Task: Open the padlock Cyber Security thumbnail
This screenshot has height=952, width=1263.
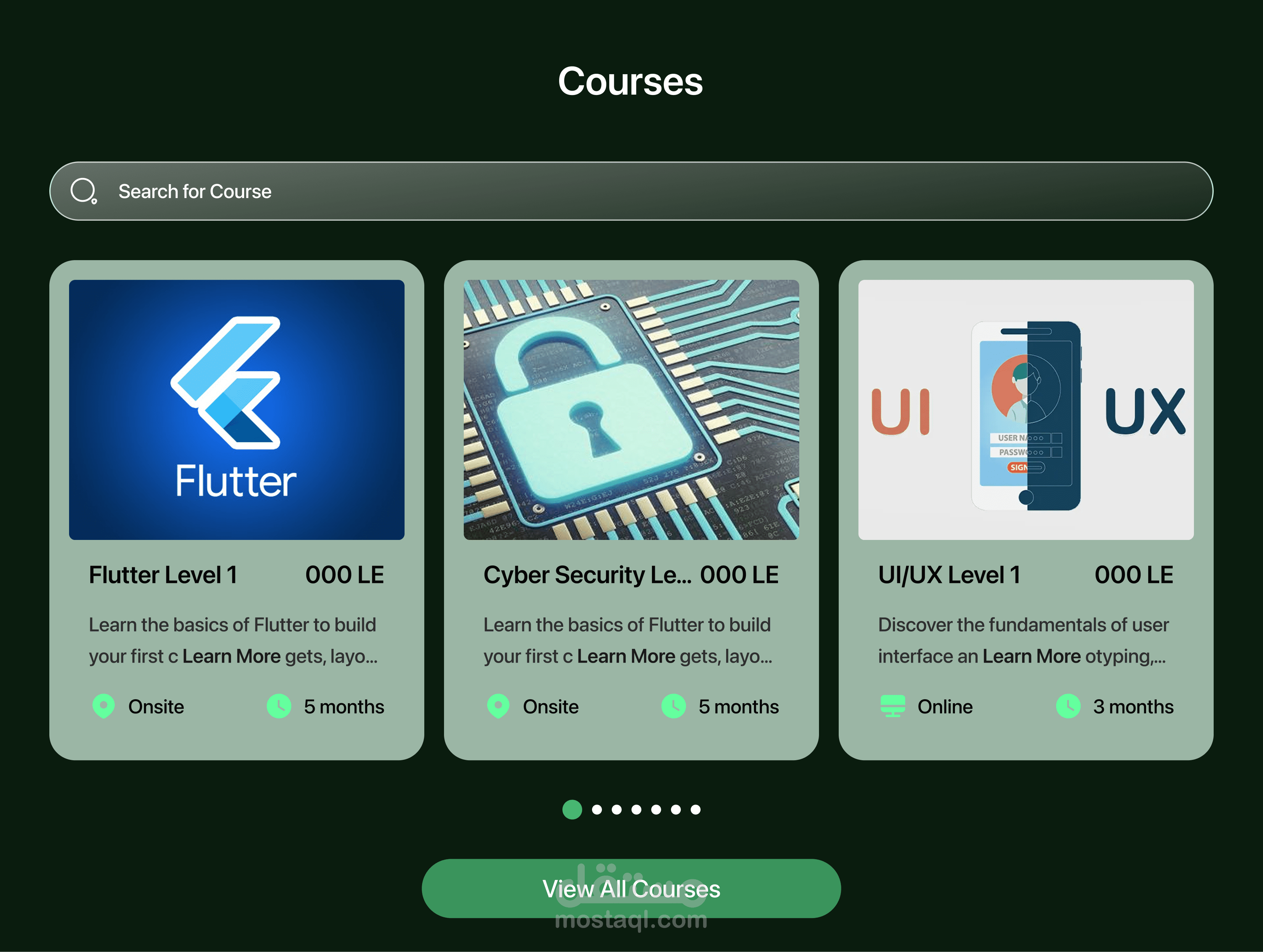Action: tap(631, 409)
